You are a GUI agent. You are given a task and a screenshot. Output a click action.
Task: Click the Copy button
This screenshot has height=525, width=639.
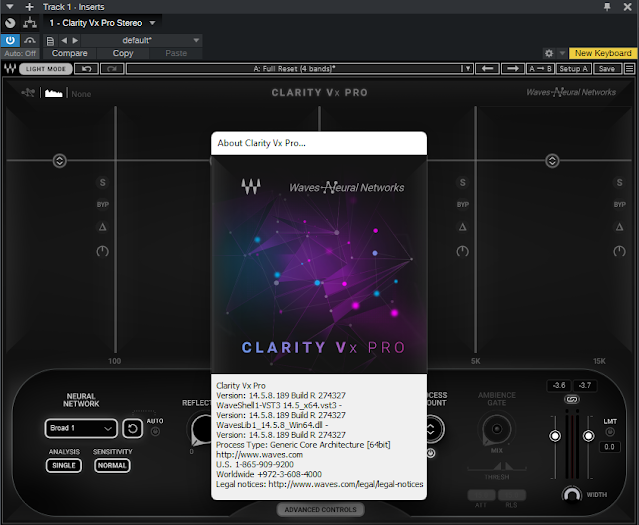(123, 53)
